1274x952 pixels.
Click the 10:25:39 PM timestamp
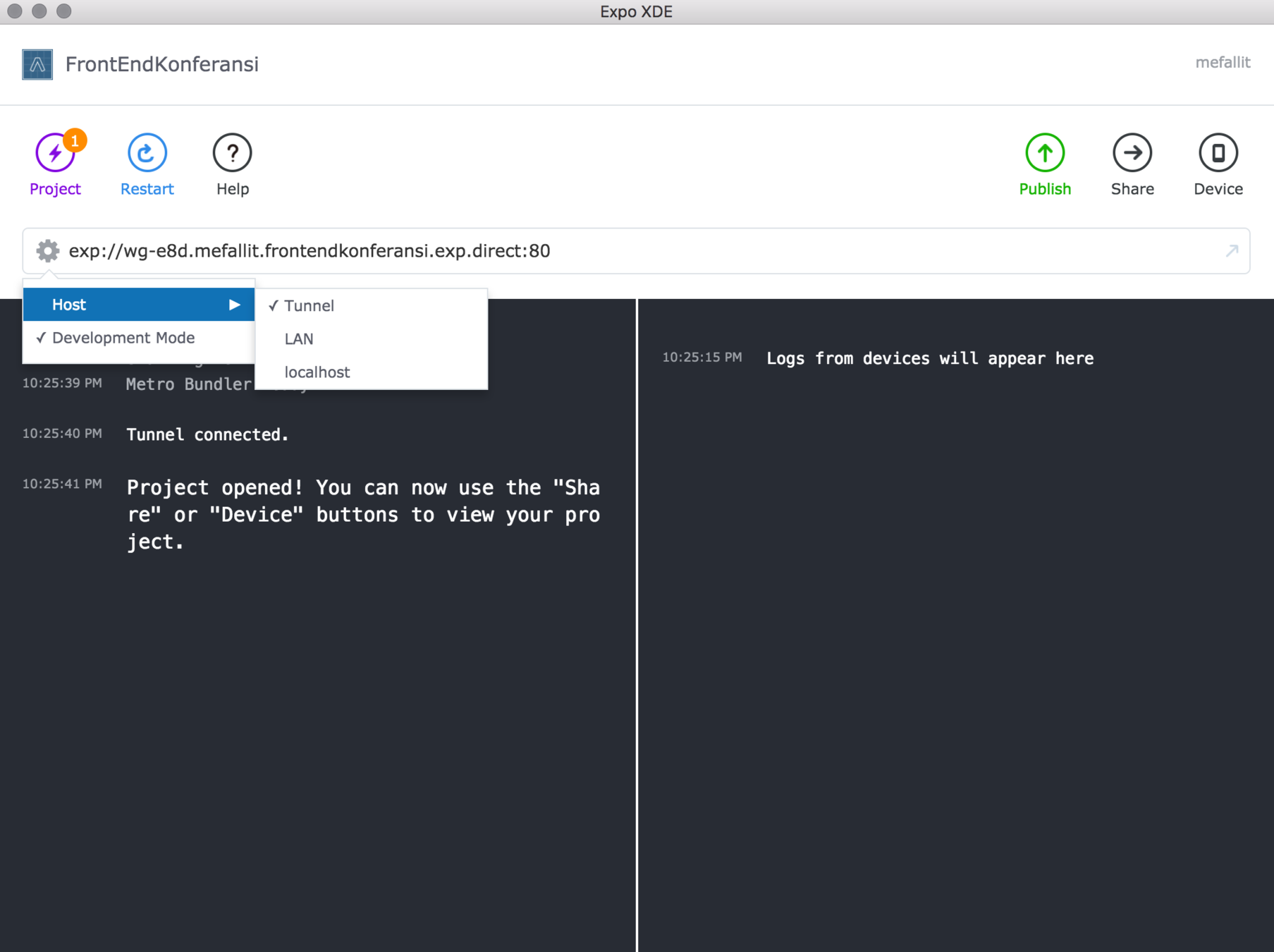point(62,383)
